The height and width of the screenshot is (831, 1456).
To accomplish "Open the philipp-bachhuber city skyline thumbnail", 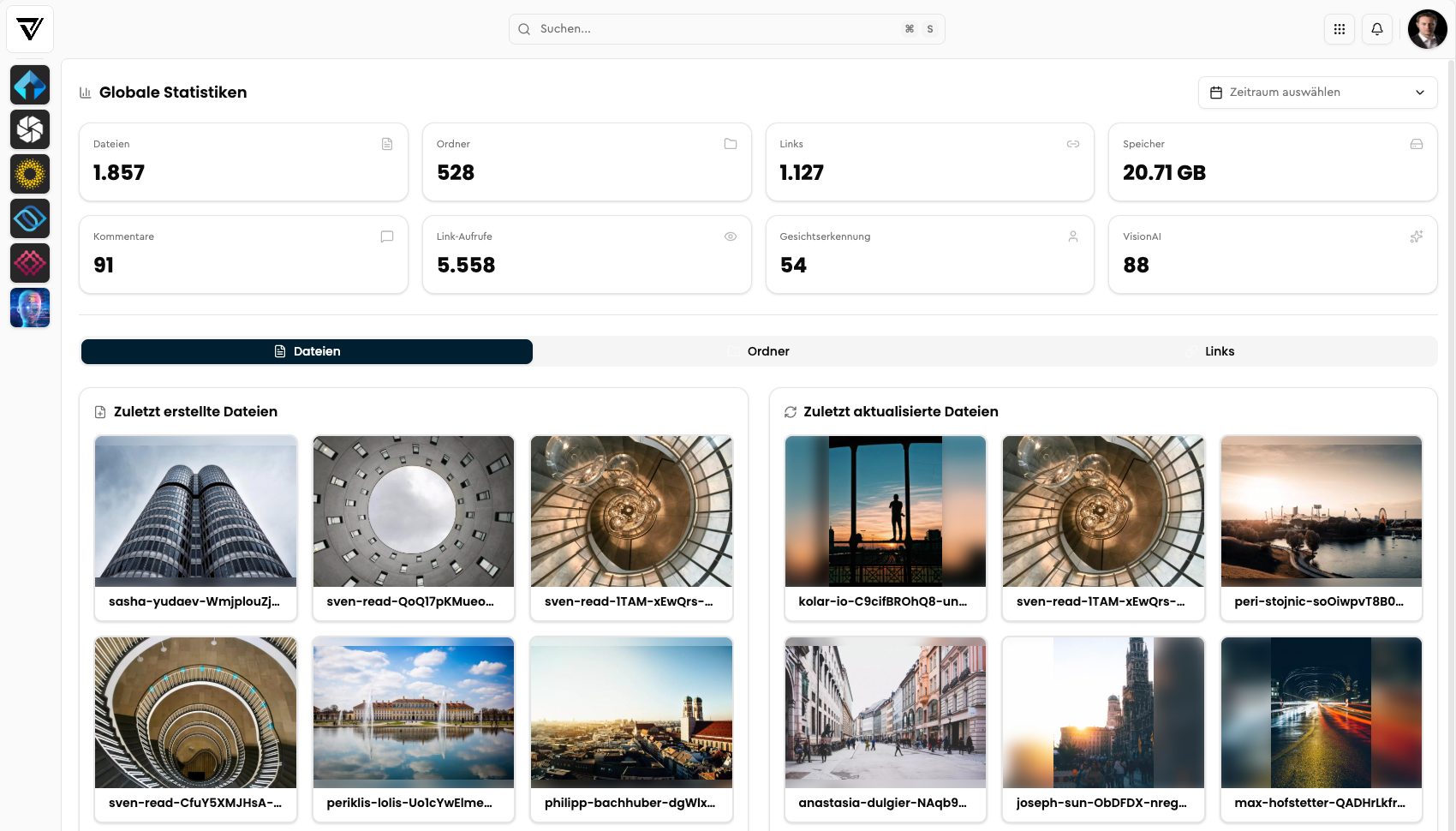I will (x=631, y=713).
